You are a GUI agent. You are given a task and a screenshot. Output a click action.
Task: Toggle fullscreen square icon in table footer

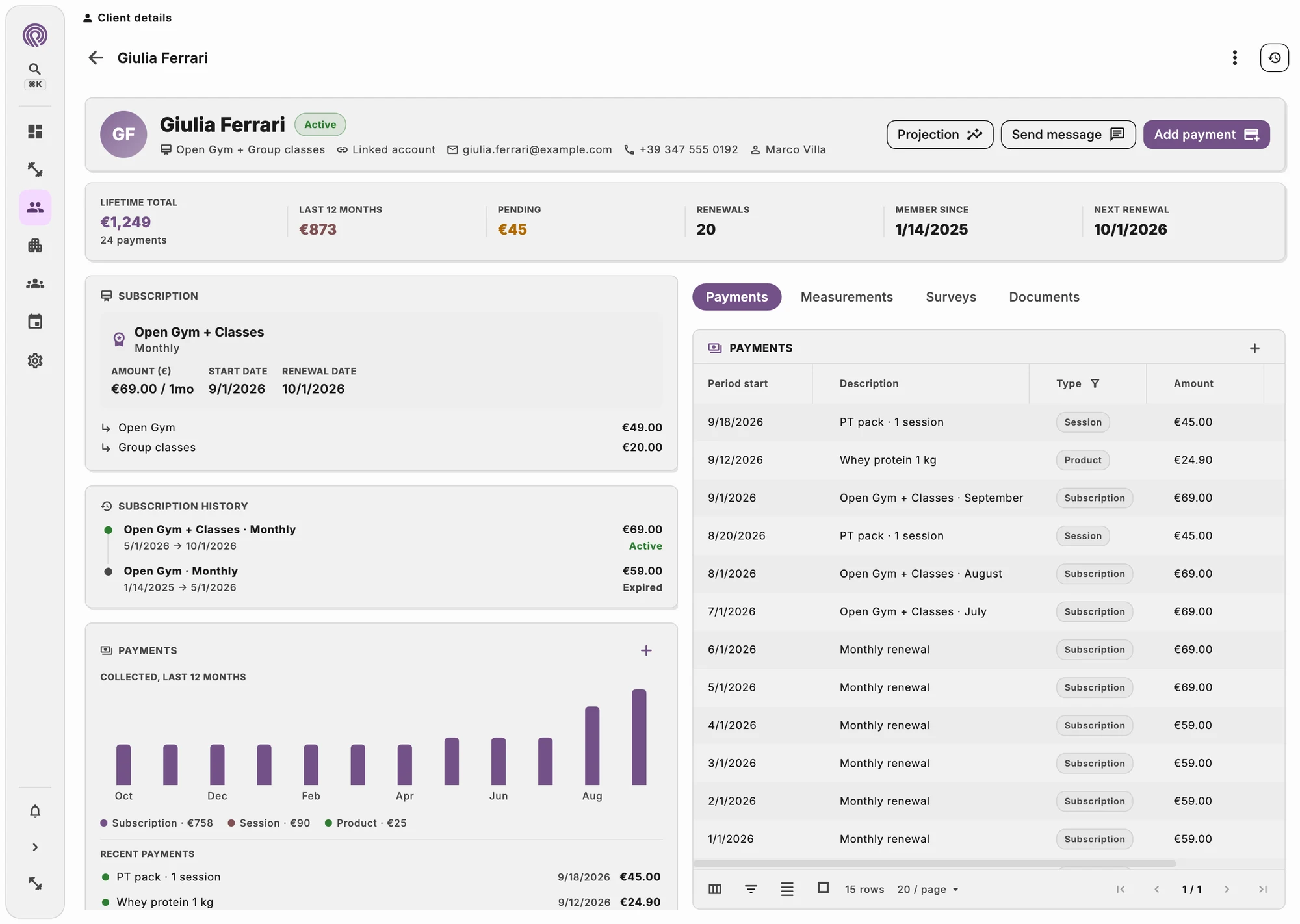coord(823,888)
